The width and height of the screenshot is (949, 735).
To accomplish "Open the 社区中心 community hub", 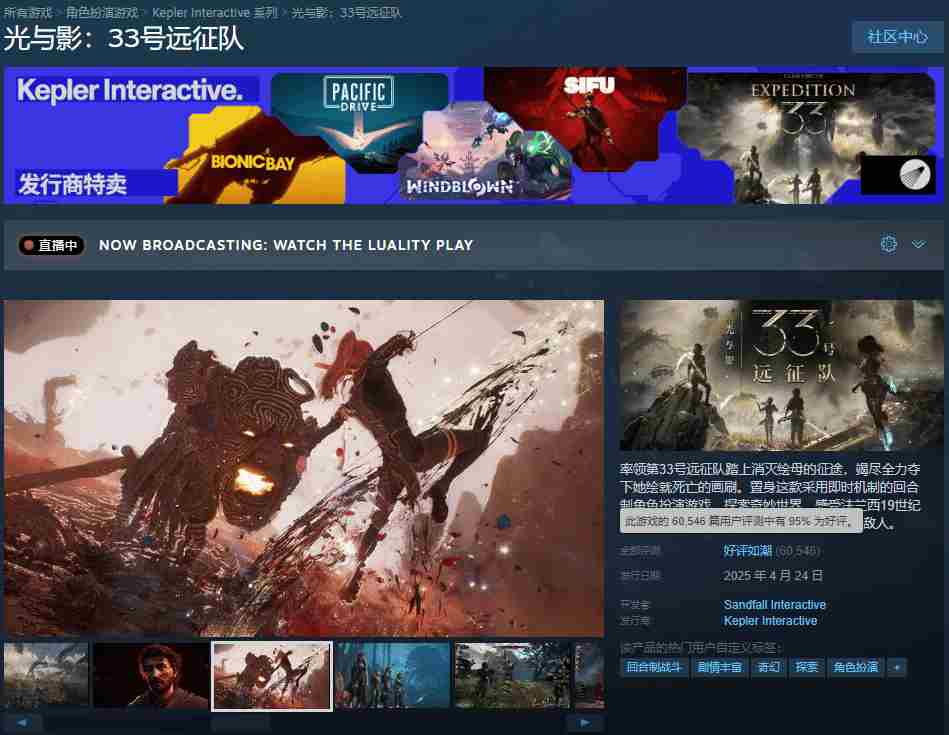I will [x=897, y=37].
